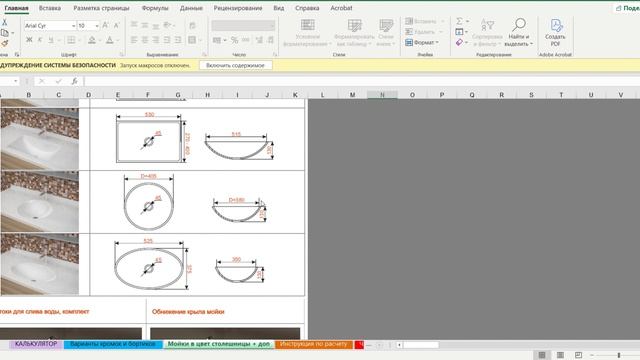Open the Вид ribbon tab

pos(279,8)
